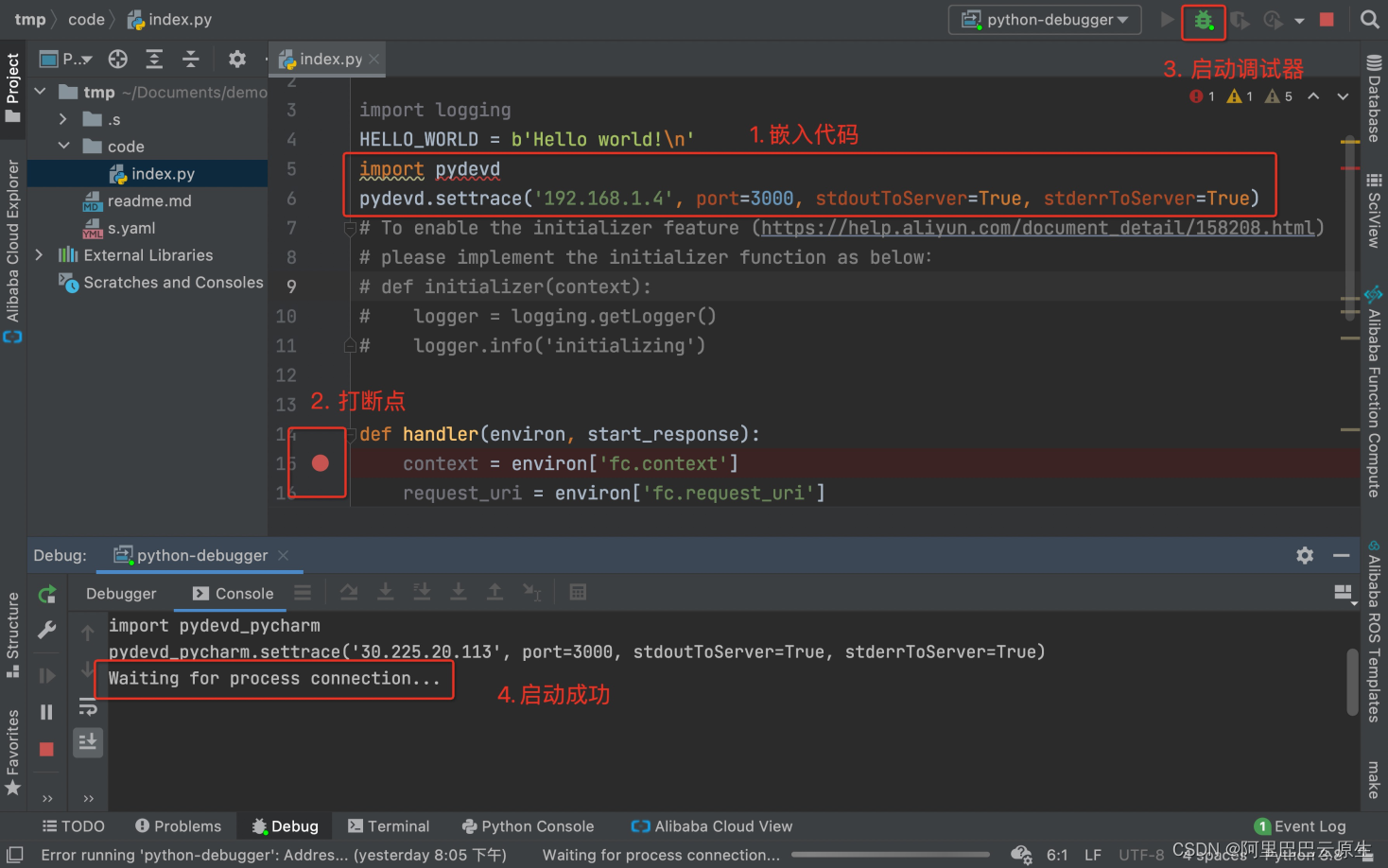The width and height of the screenshot is (1388, 868).
Task: Collapse all in Project tool window
Action: pos(191,60)
